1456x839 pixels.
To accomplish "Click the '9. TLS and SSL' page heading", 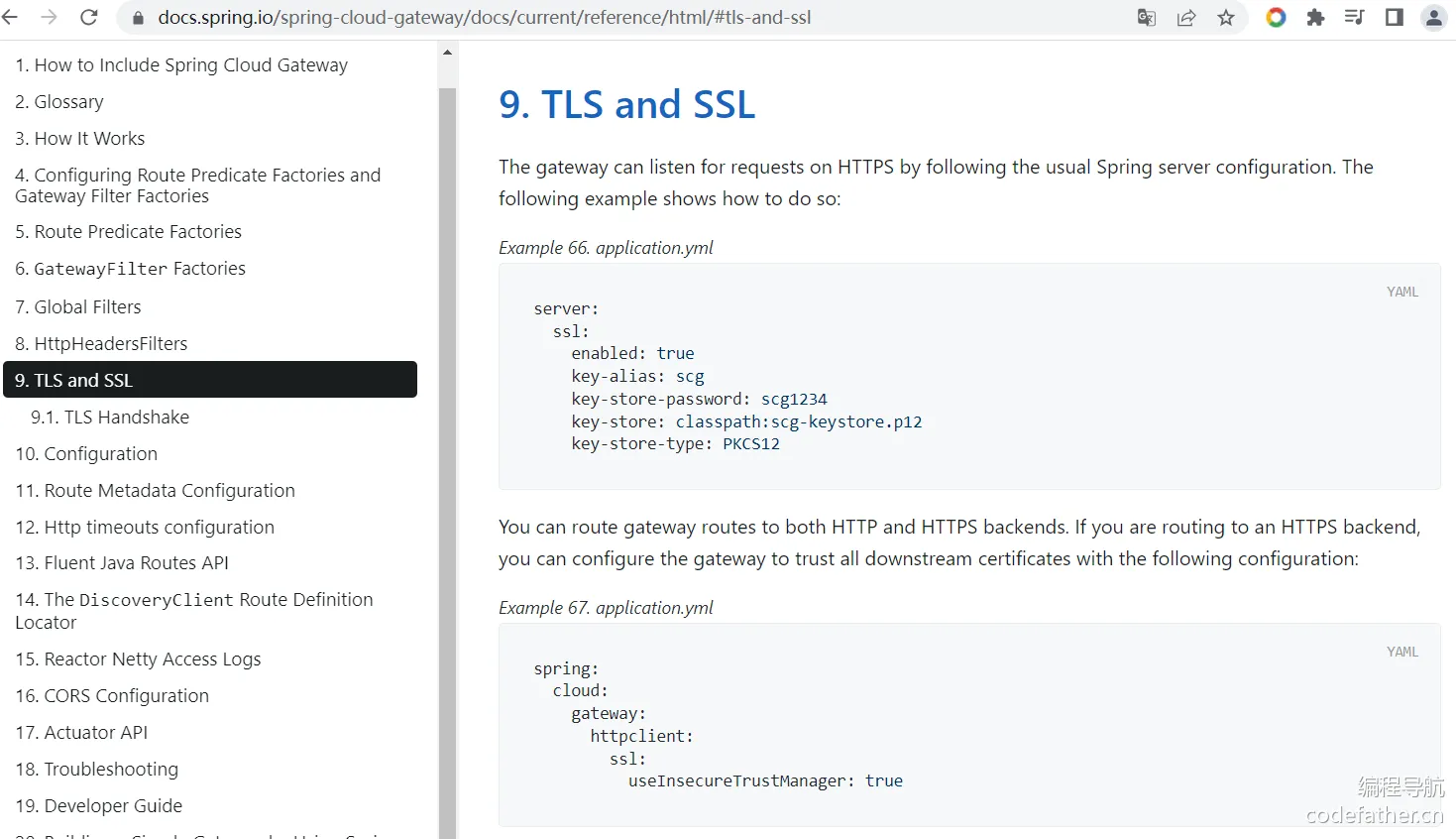I will pos(627,104).
